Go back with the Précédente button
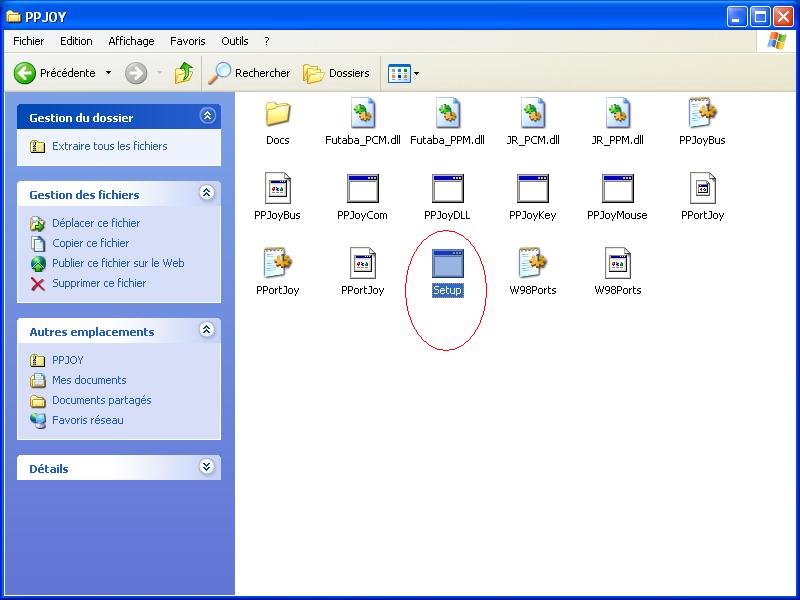 click(55, 73)
